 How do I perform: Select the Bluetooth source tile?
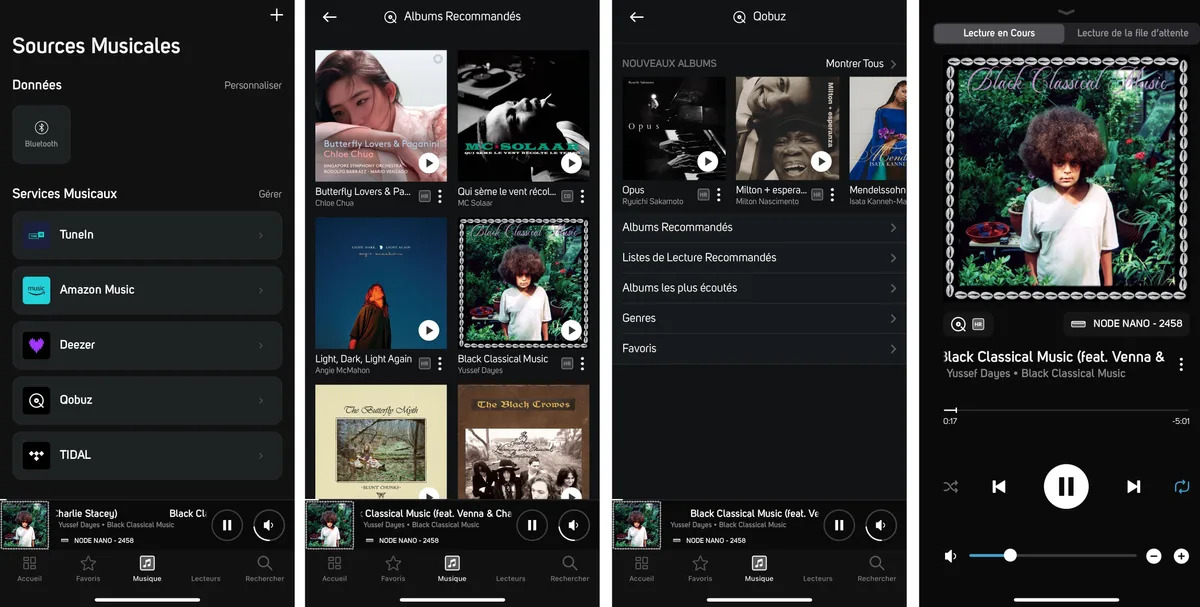41,134
